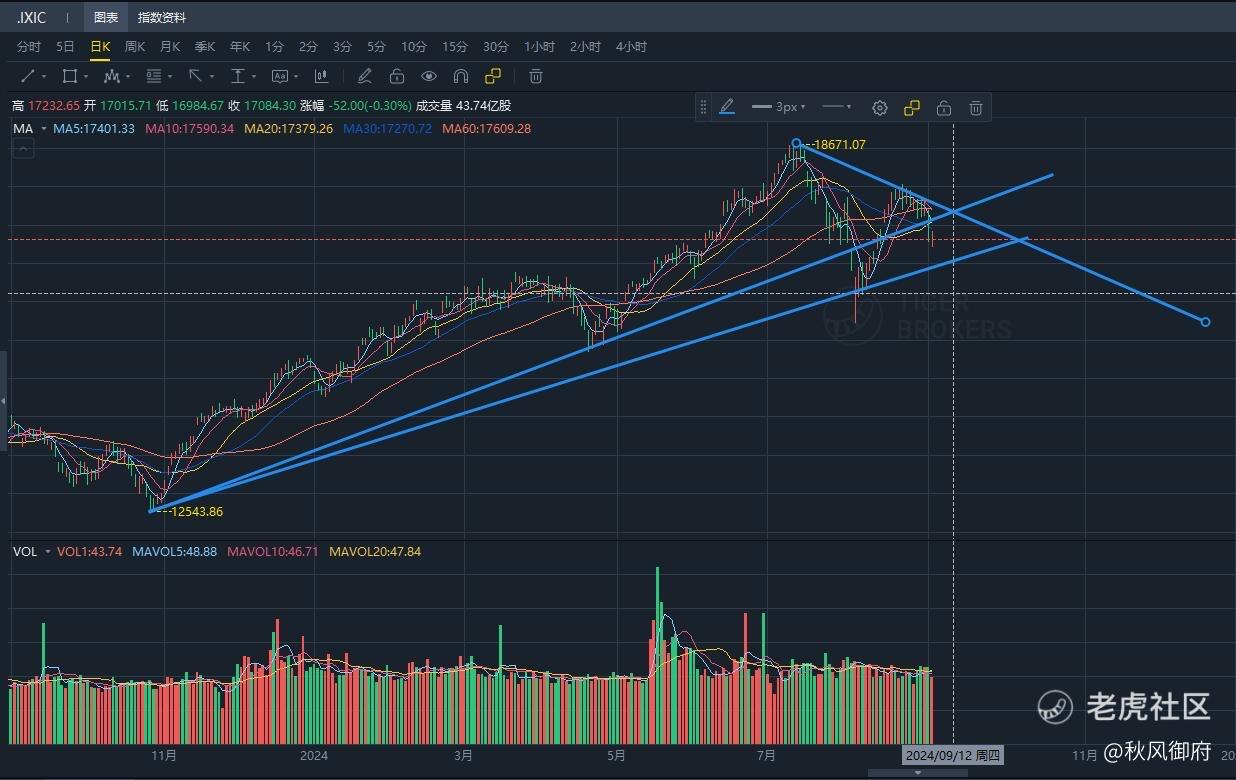Select the rectangle shape drawing tool
The height and width of the screenshot is (780, 1236).
coord(69,76)
